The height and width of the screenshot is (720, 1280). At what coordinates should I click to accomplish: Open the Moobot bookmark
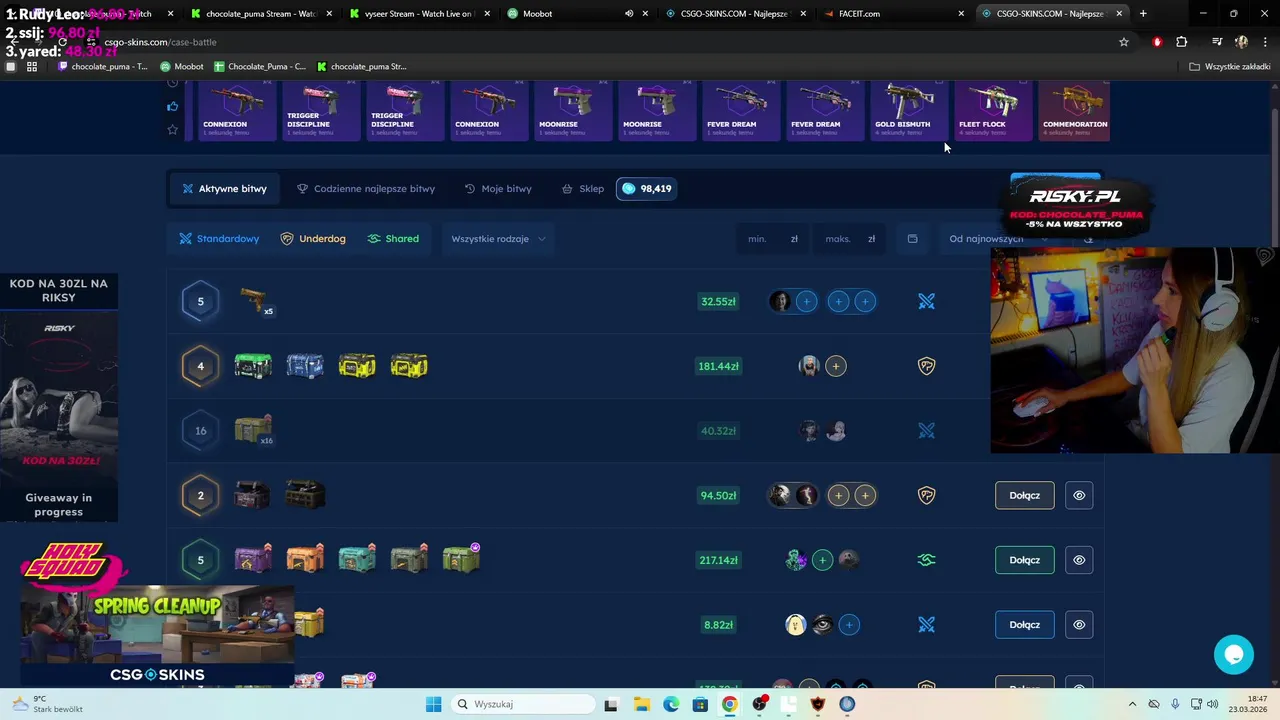point(182,66)
